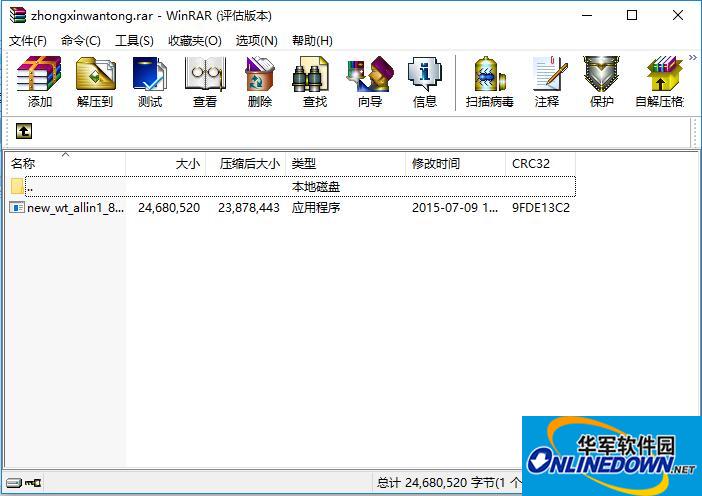Open the 选项(N) menu
Screen dimensions: 702x496
(x=257, y=41)
